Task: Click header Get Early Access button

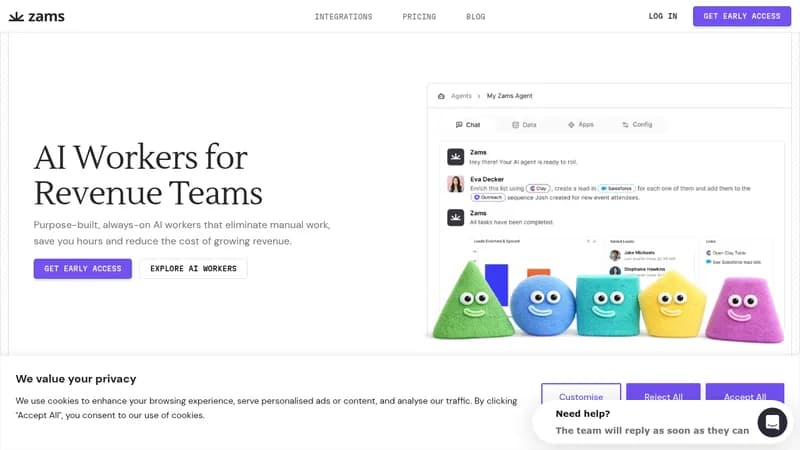Action: click(742, 16)
